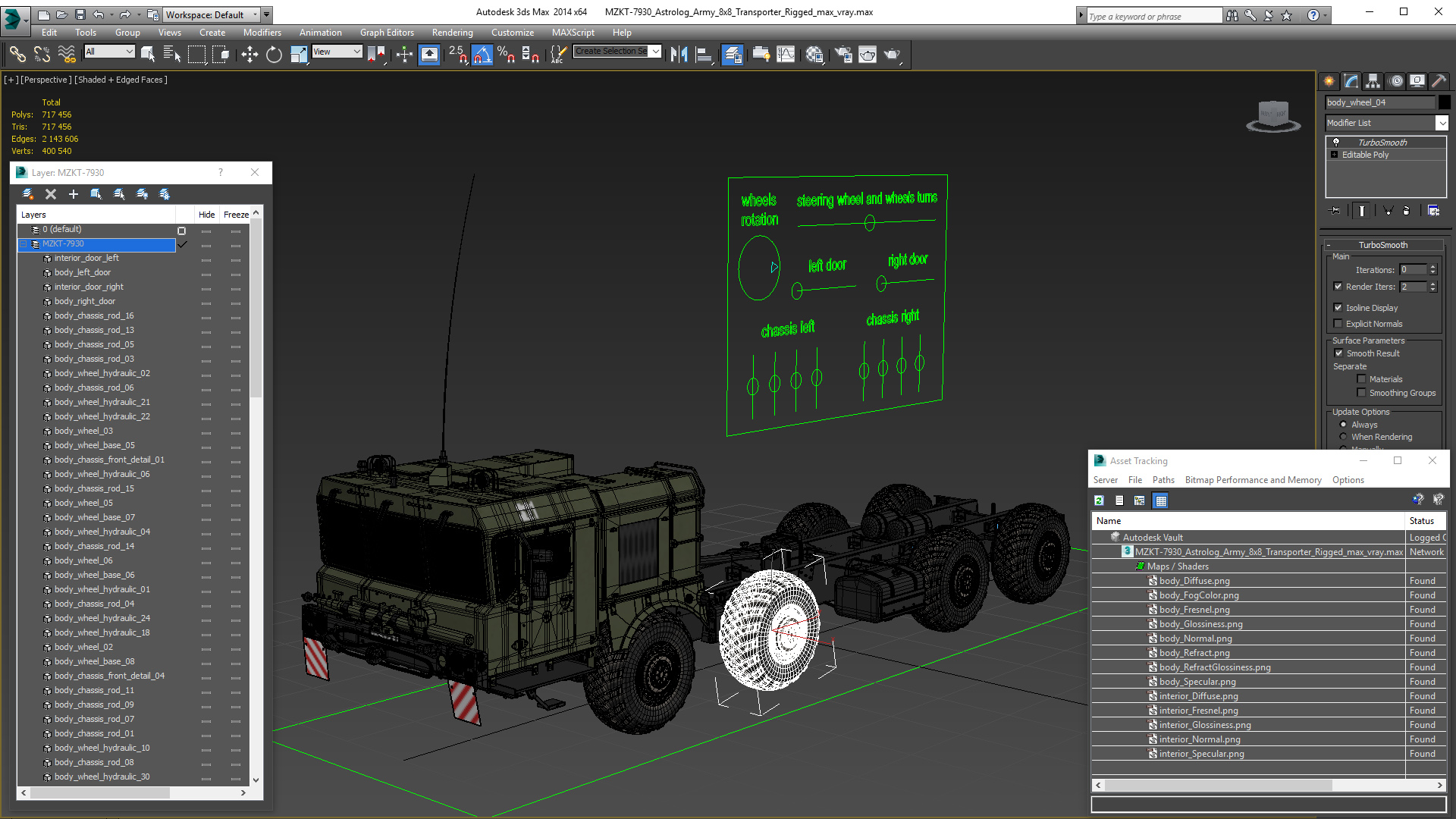1456x819 pixels.
Task: Open the Modifier List dropdown
Action: 1442,123
